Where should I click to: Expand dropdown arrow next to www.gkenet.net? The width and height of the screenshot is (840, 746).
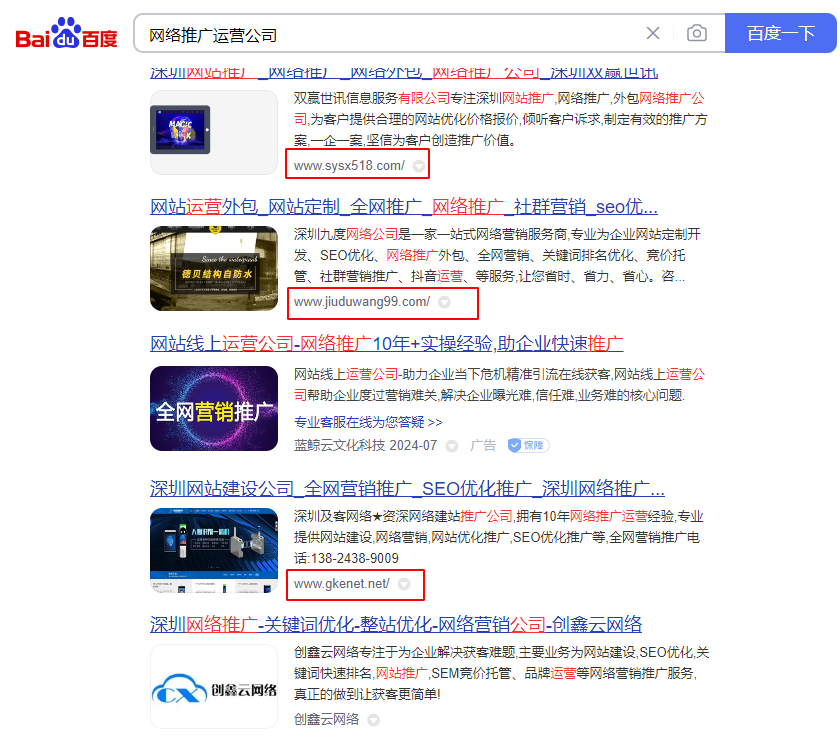[x=404, y=584]
